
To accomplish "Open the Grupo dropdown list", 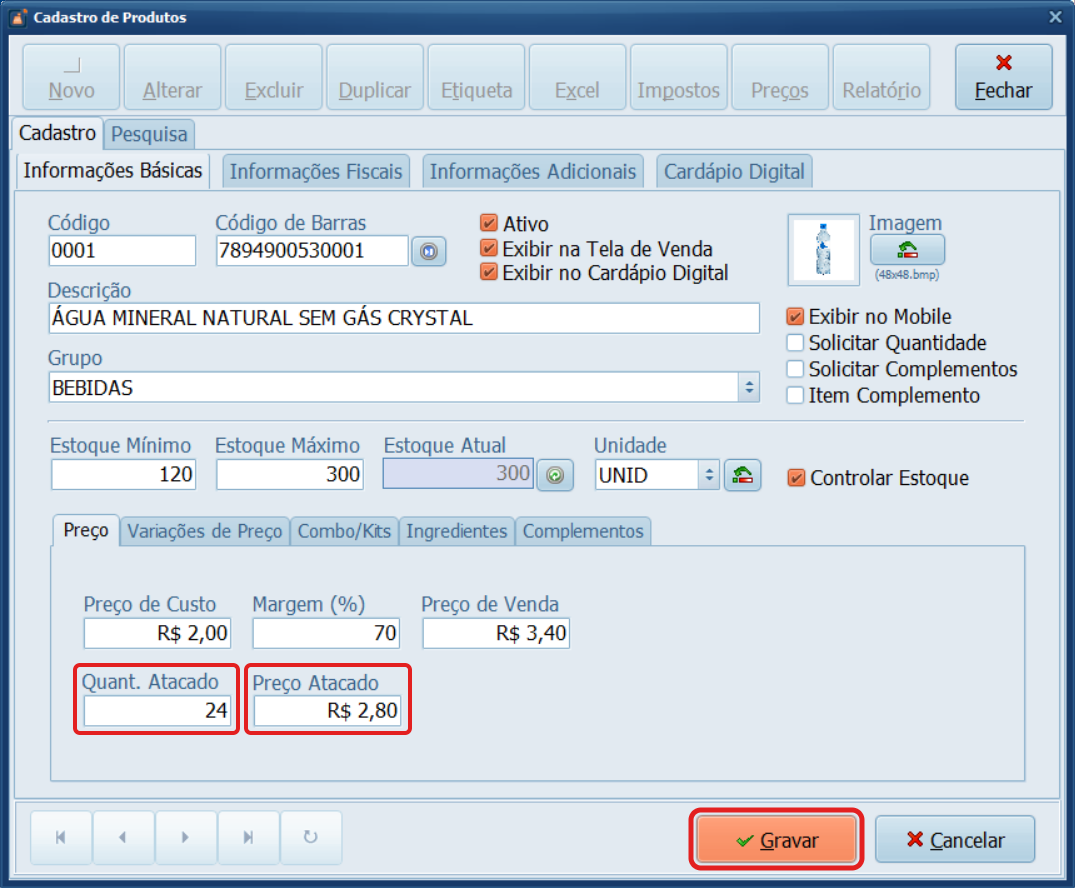I will click(x=748, y=387).
